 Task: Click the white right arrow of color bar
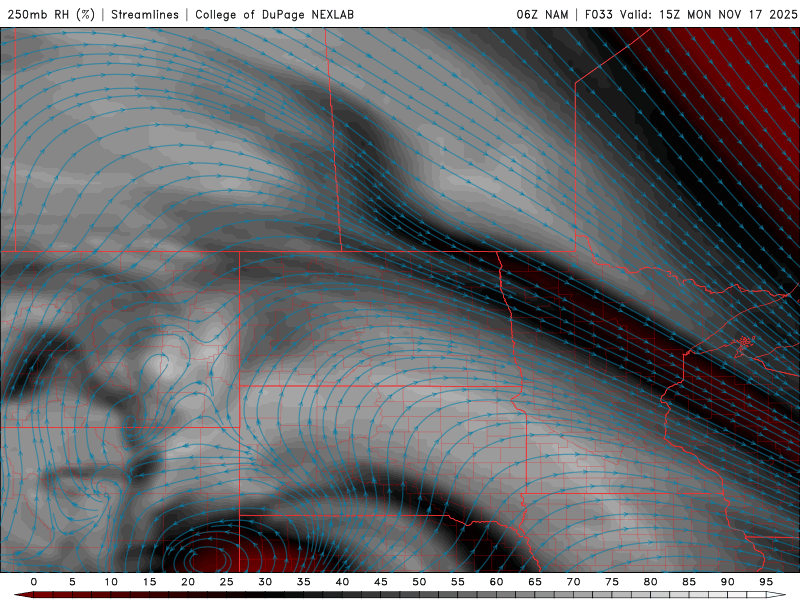point(776,595)
